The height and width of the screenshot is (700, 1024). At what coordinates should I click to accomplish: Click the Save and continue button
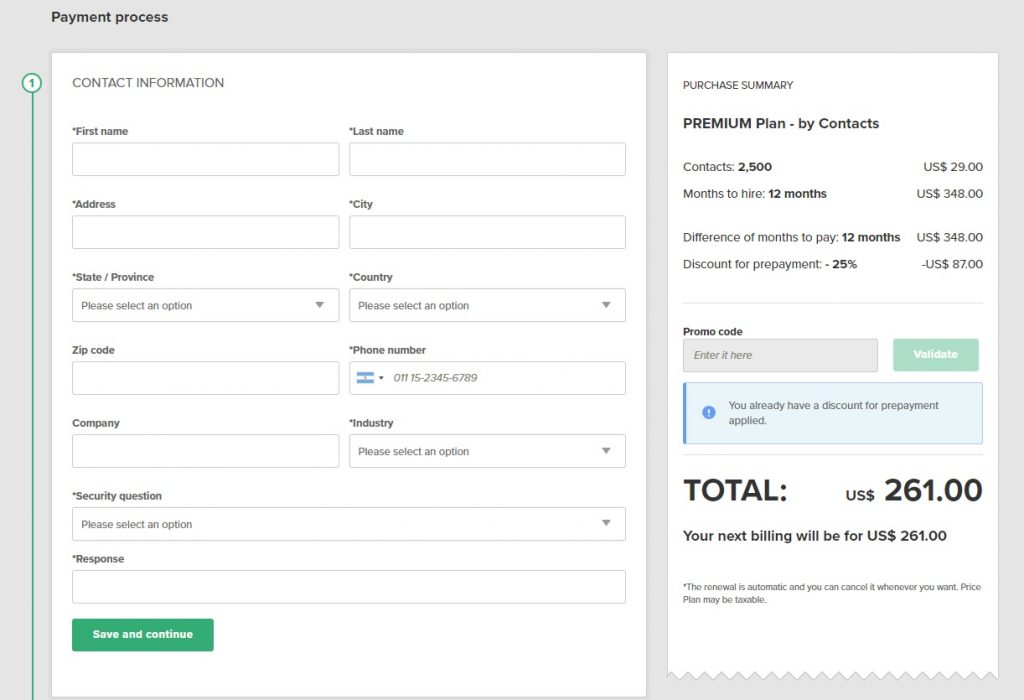(x=142, y=635)
